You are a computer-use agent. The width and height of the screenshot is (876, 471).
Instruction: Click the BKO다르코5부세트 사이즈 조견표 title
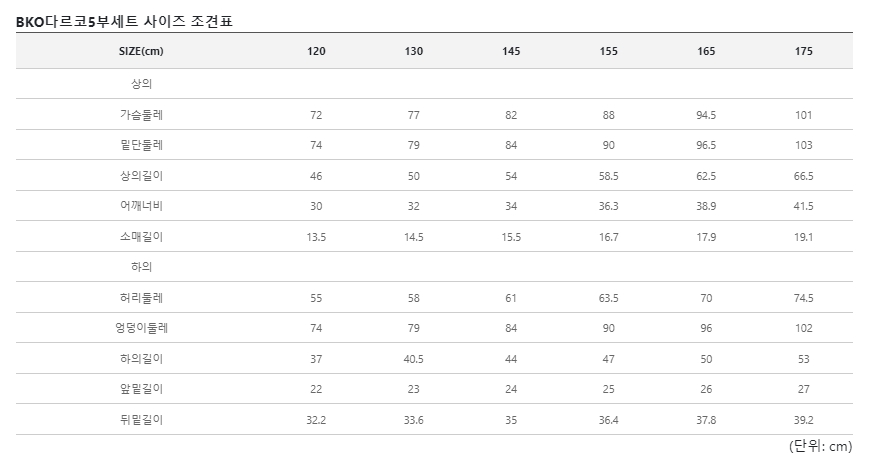coord(124,21)
